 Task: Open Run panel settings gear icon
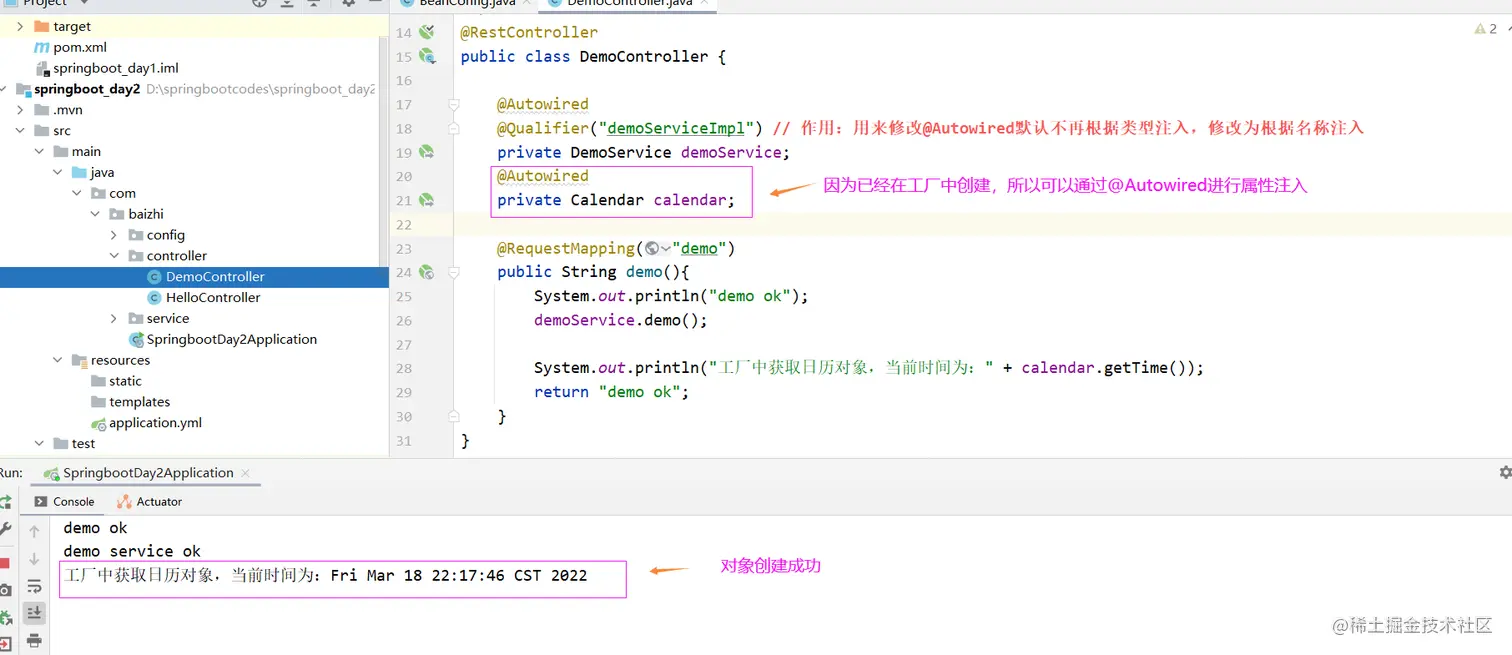click(x=1505, y=472)
